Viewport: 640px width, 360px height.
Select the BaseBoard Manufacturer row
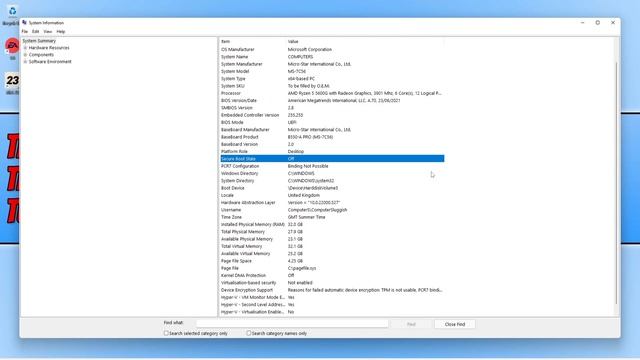click(332, 130)
